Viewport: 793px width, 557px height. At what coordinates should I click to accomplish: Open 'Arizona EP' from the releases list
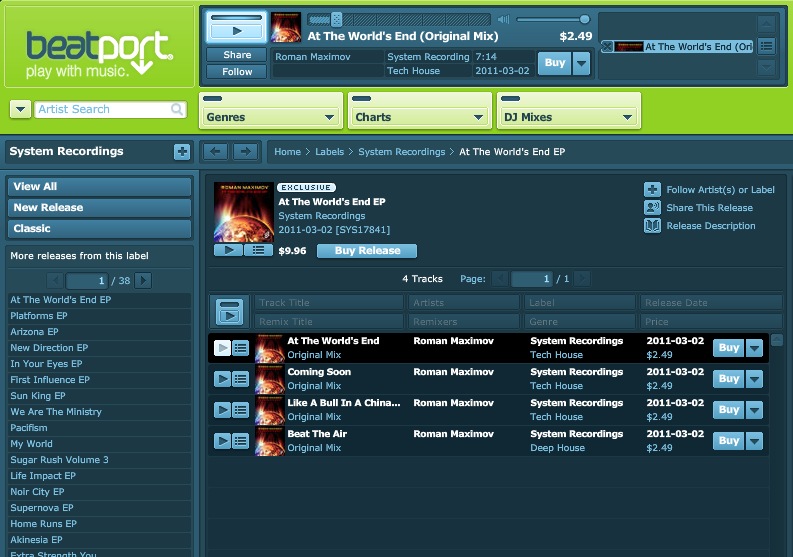click(x=34, y=332)
